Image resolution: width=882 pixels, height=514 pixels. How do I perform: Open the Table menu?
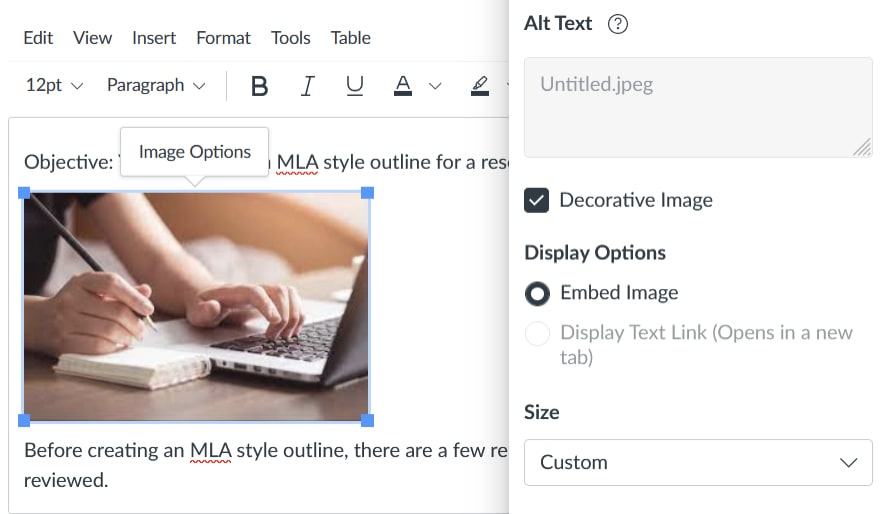pos(350,38)
